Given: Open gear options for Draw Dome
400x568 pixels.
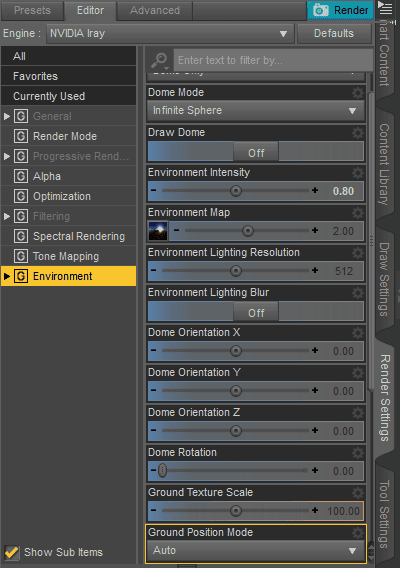Looking at the screenshot, I should coord(358,133).
